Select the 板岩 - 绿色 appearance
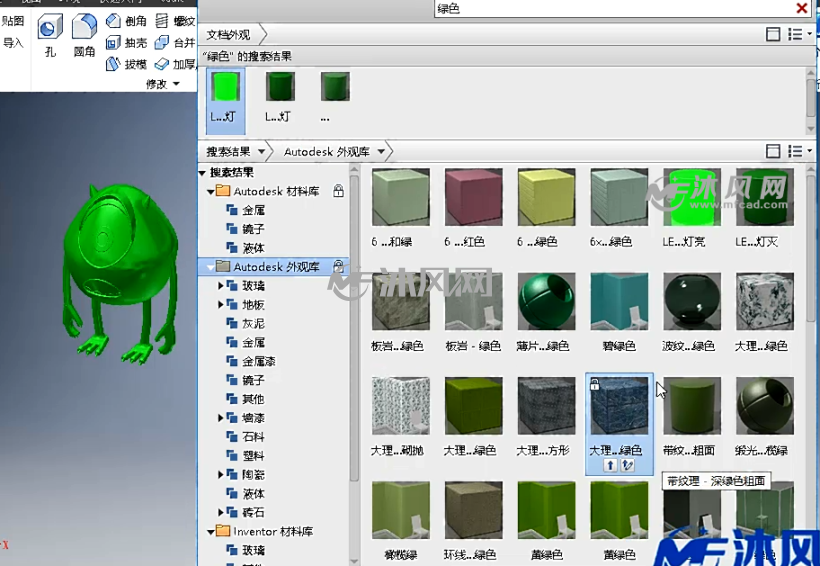This screenshot has height=566, width=820. (x=473, y=302)
